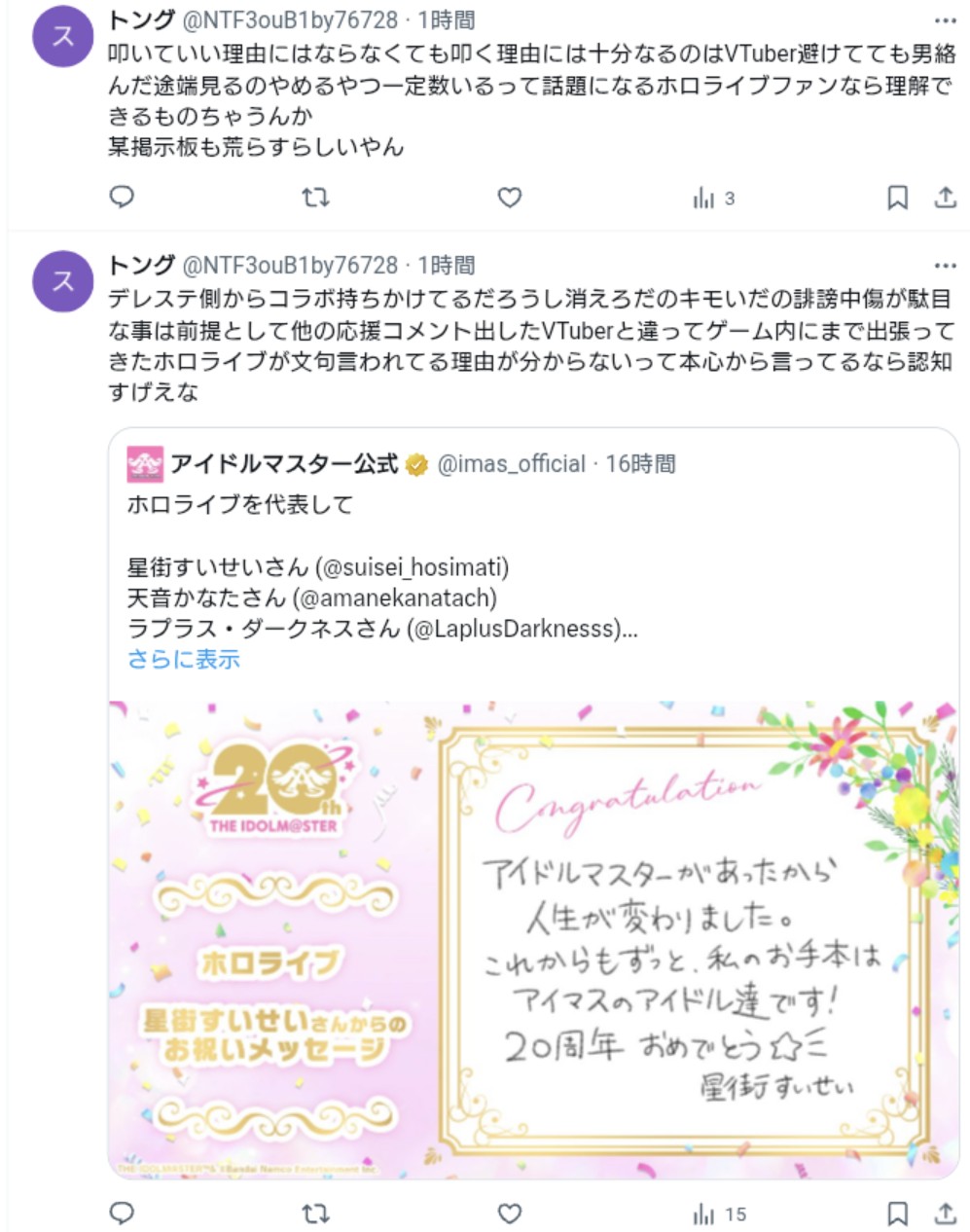
Task: Open more options on first tweet
Action: coord(945,20)
